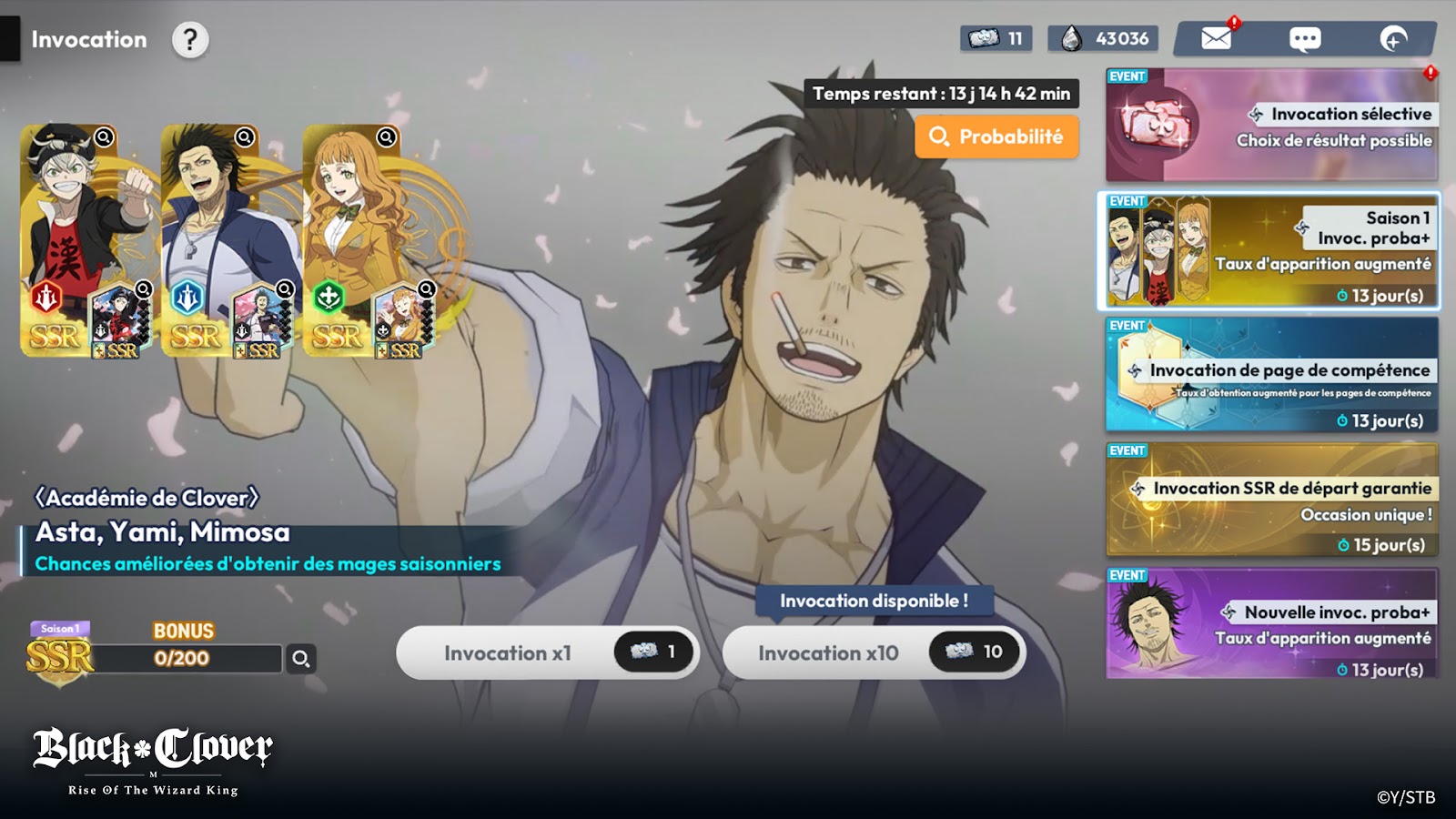Open Yami's SSR character card
Viewport: 1456px width, 819px height.
point(210,241)
